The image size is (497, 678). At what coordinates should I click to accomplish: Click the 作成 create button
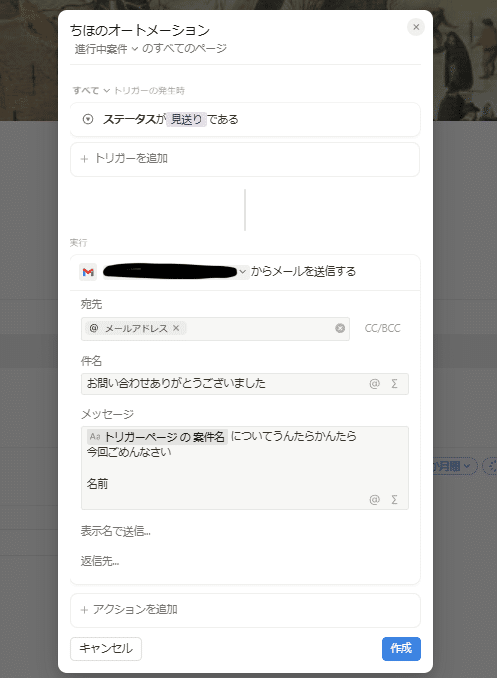(401, 649)
